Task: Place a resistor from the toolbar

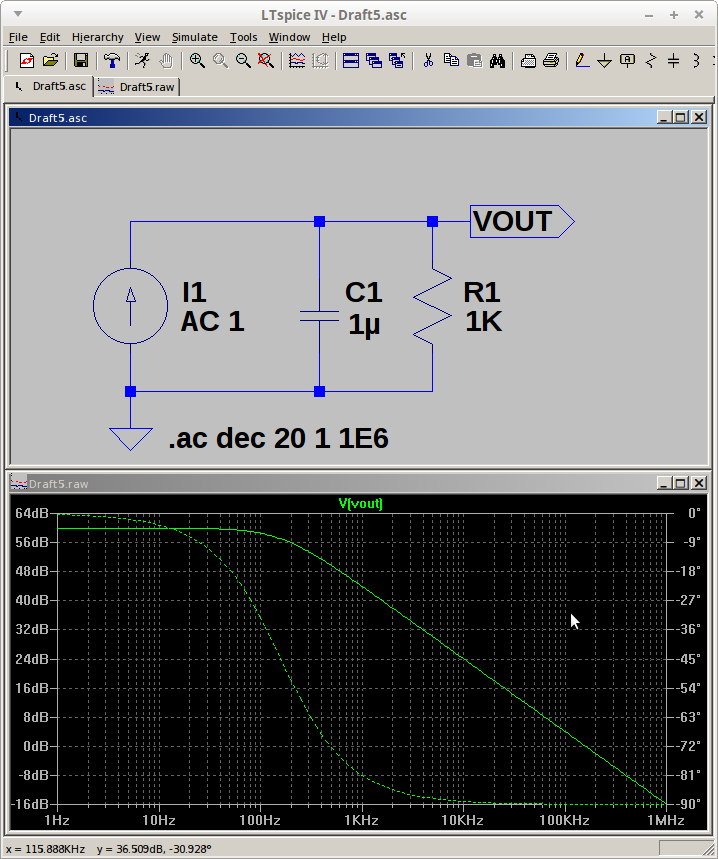Action: click(651, 60)
